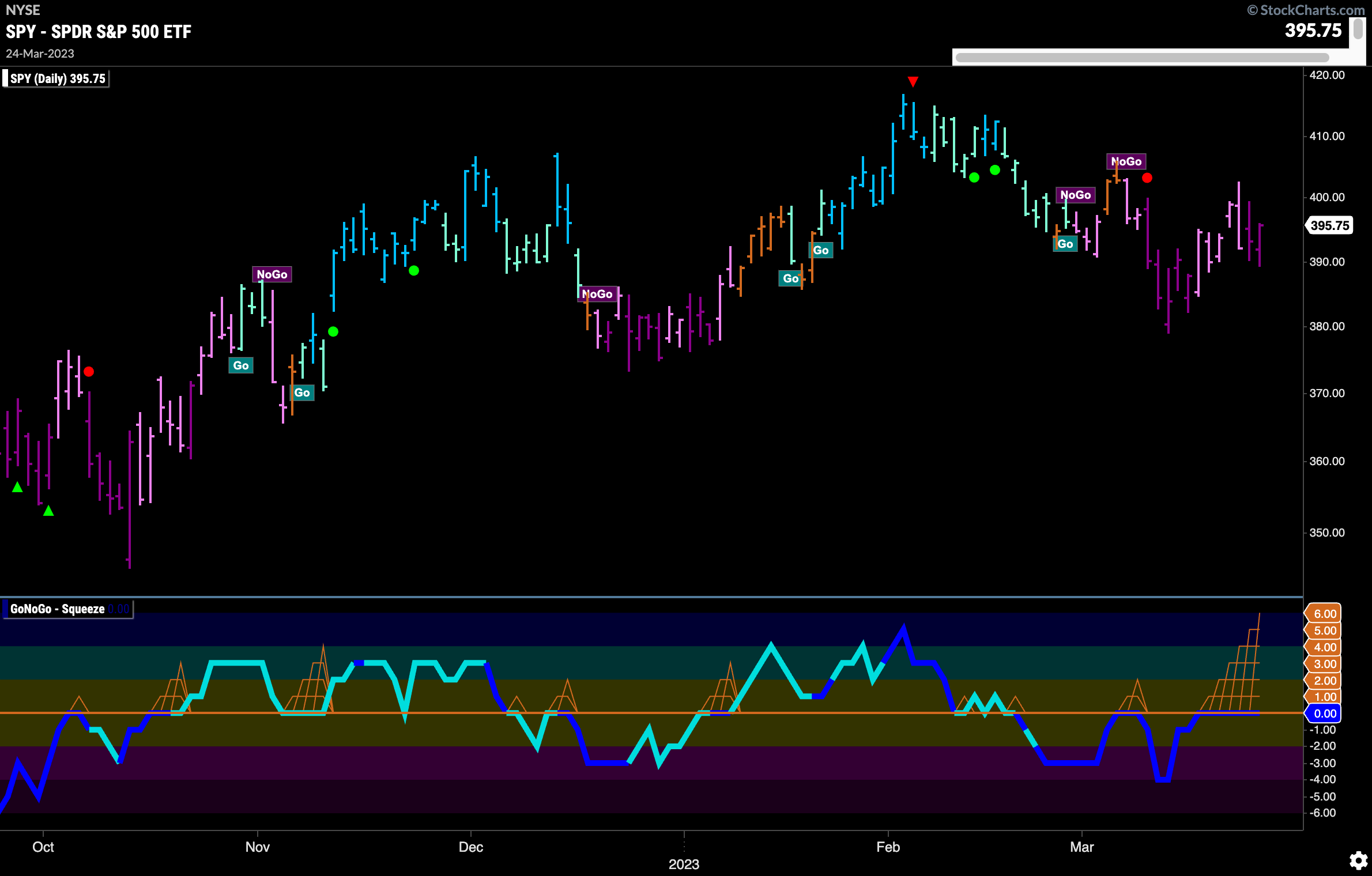
Task: Click the Go label in late October
Action: point(241,365)
